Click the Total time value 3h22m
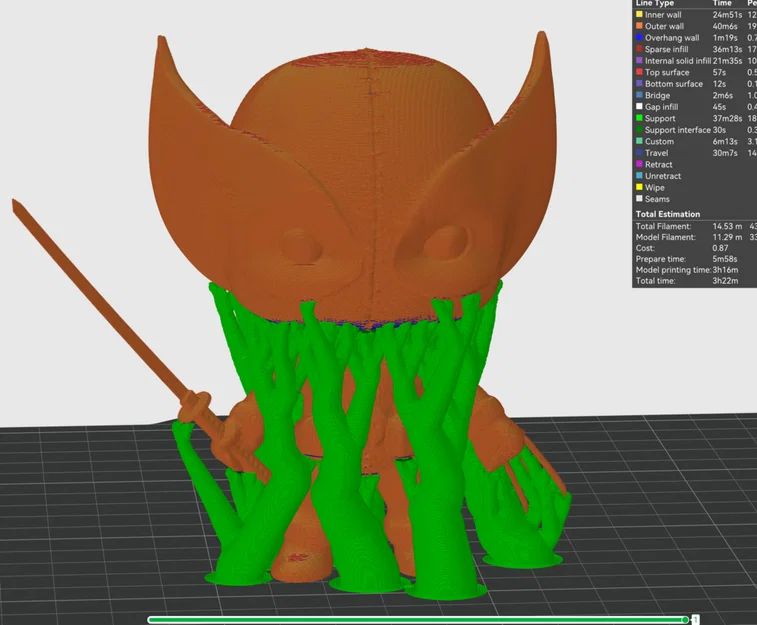This screenshot has height=625, width=757. coord(725,281)
